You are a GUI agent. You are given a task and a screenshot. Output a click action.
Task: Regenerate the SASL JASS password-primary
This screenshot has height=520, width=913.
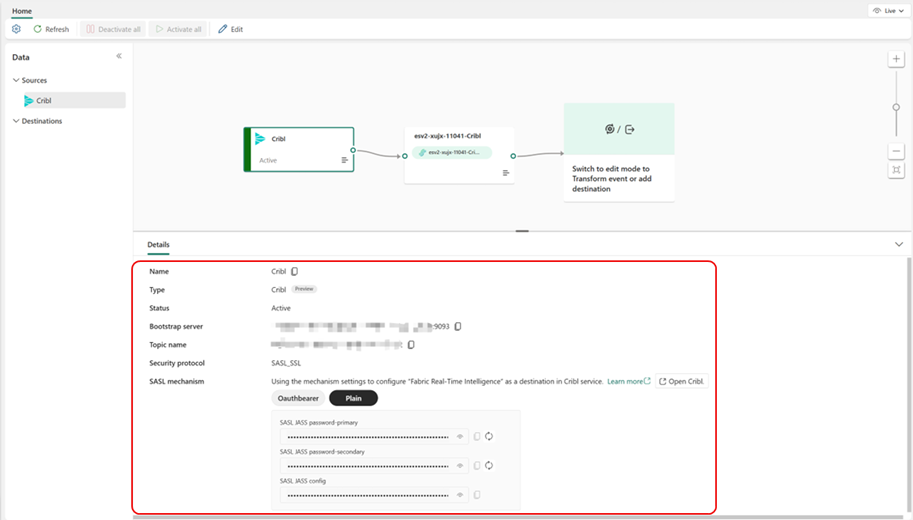click(x=489, y=436)
